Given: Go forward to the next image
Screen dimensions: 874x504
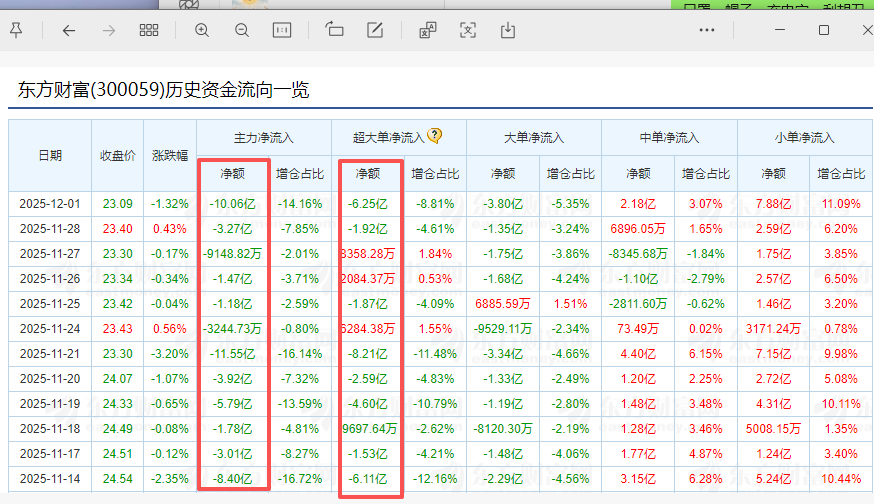Looking at the screenshot, I should click(109, 30).
